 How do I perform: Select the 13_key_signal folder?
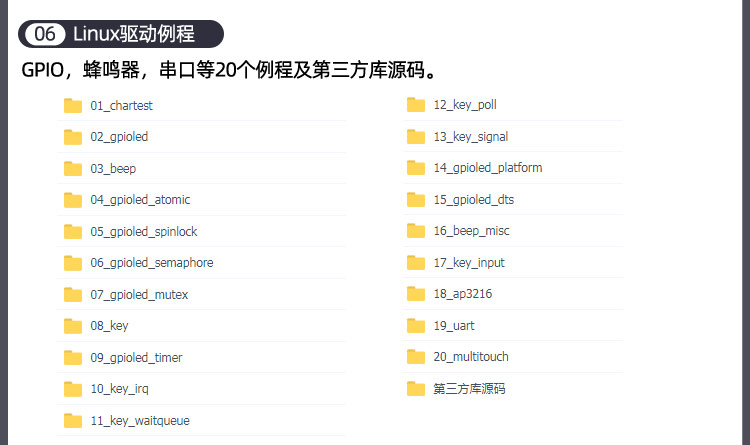(x=471, y=137)
